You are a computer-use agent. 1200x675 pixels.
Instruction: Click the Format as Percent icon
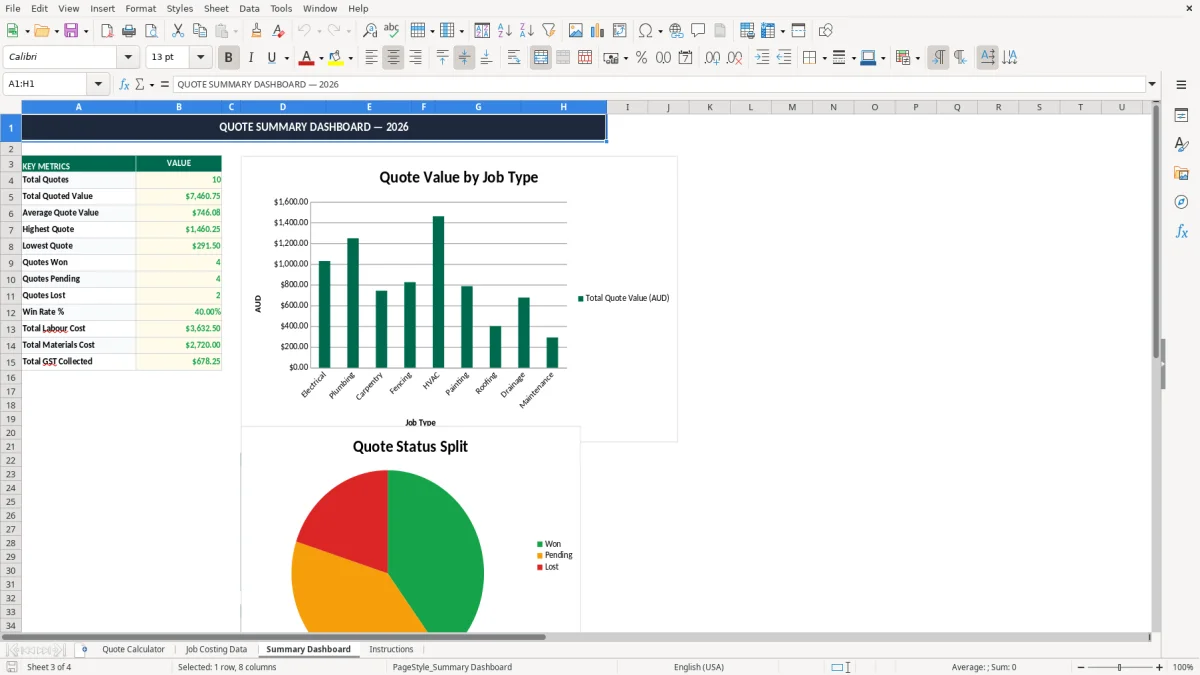click(x=642, y=58)
